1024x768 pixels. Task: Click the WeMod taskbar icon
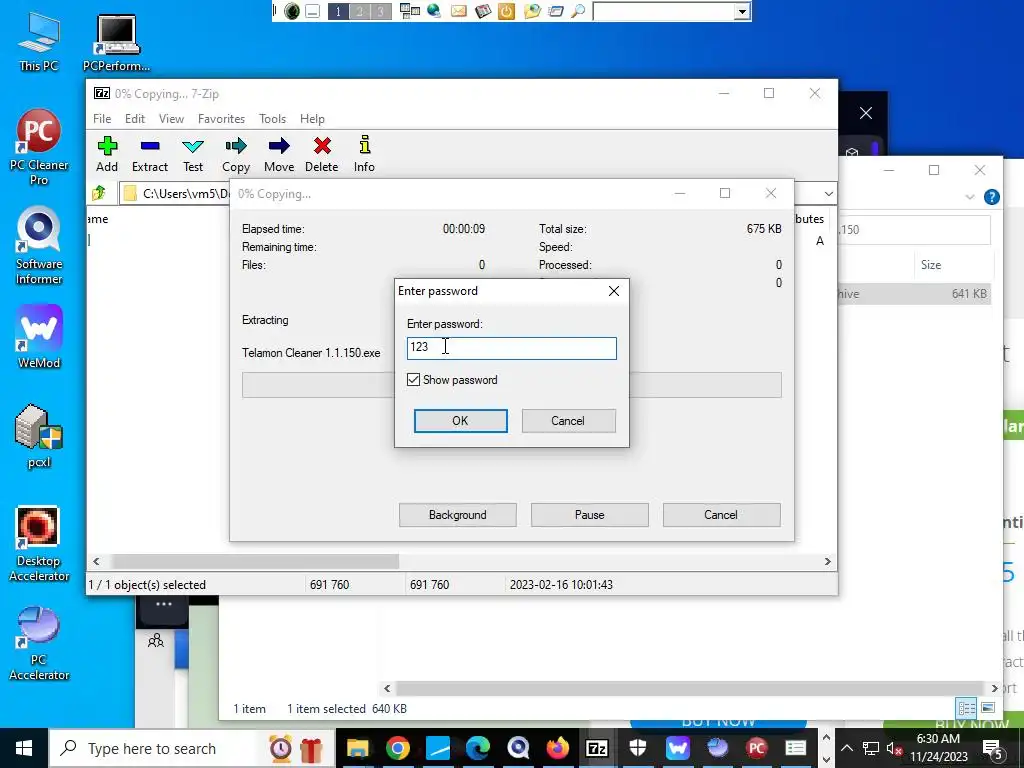coord(677,748)
